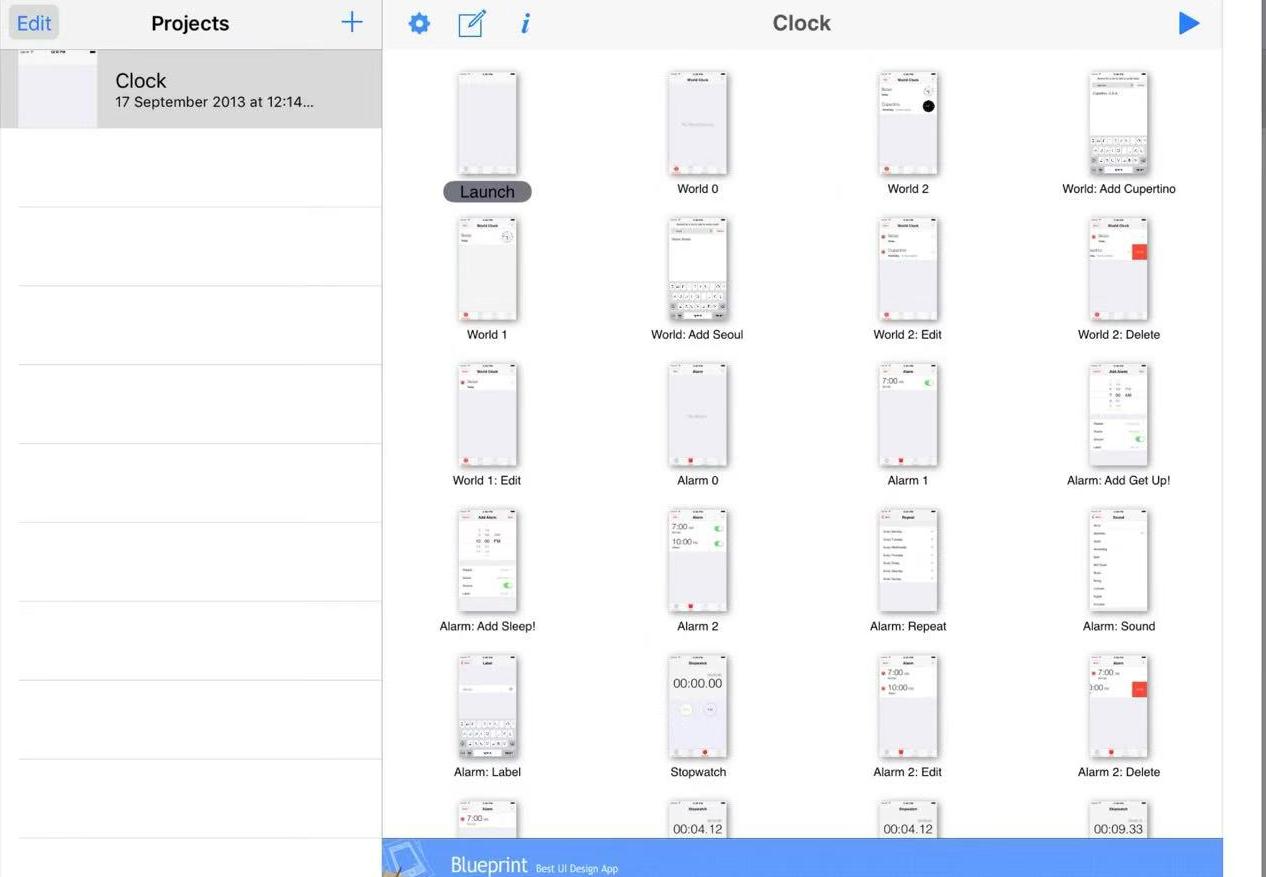Open the World 2 screen thumbnail
The height and width of the screenshot is (877, 1266).
908,122
